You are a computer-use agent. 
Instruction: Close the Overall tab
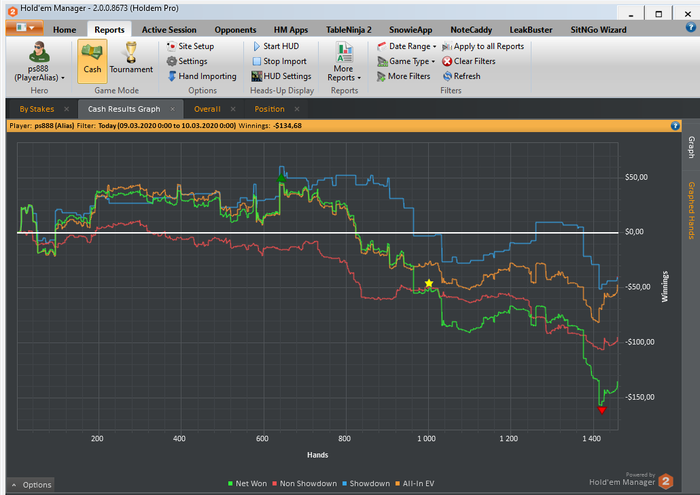[233, 109]
